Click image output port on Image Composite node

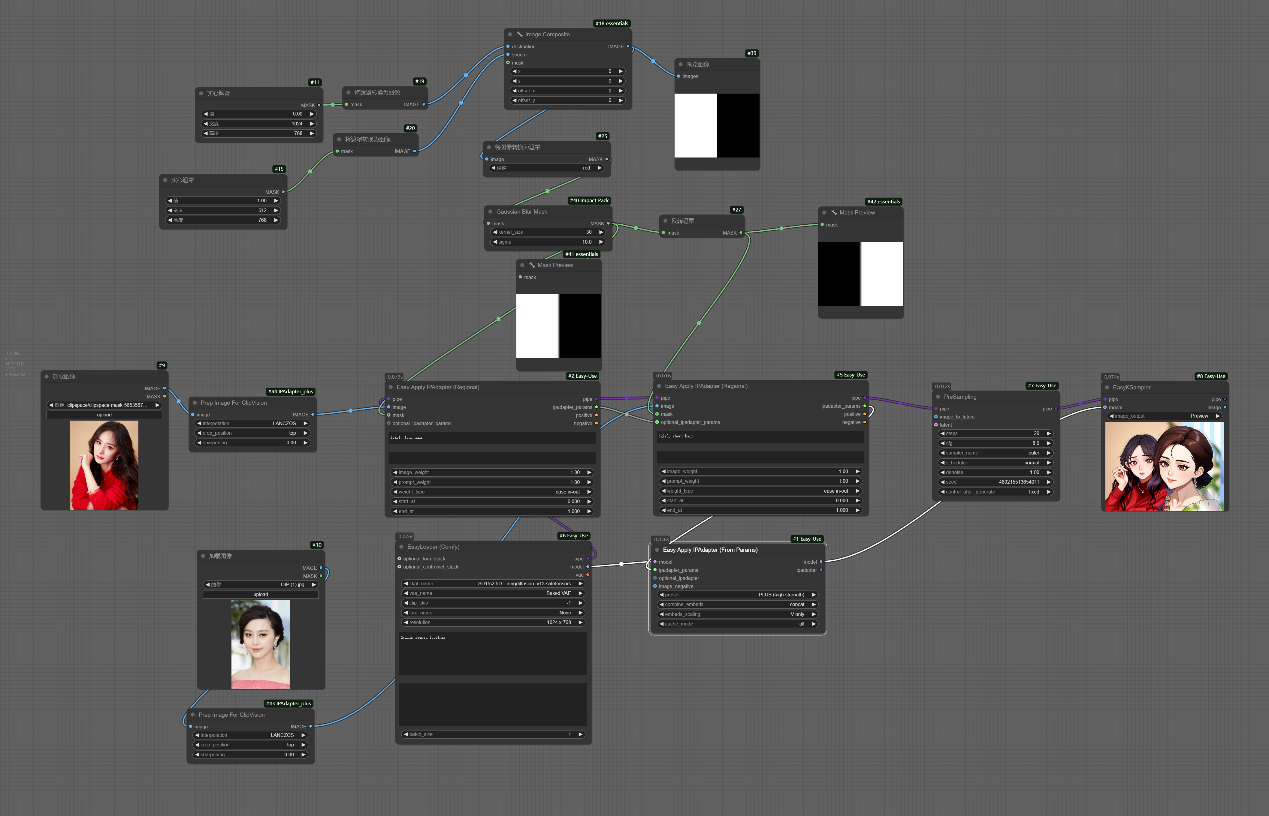coord(628,46)
